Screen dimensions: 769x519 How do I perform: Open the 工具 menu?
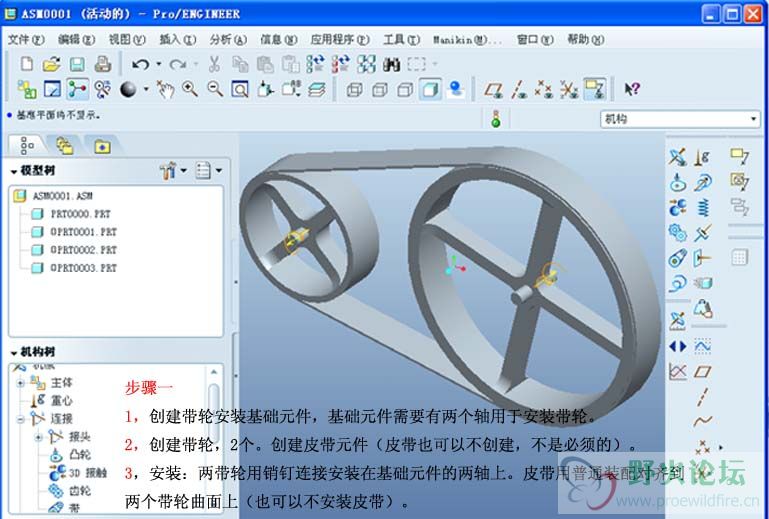pos(401,39)
